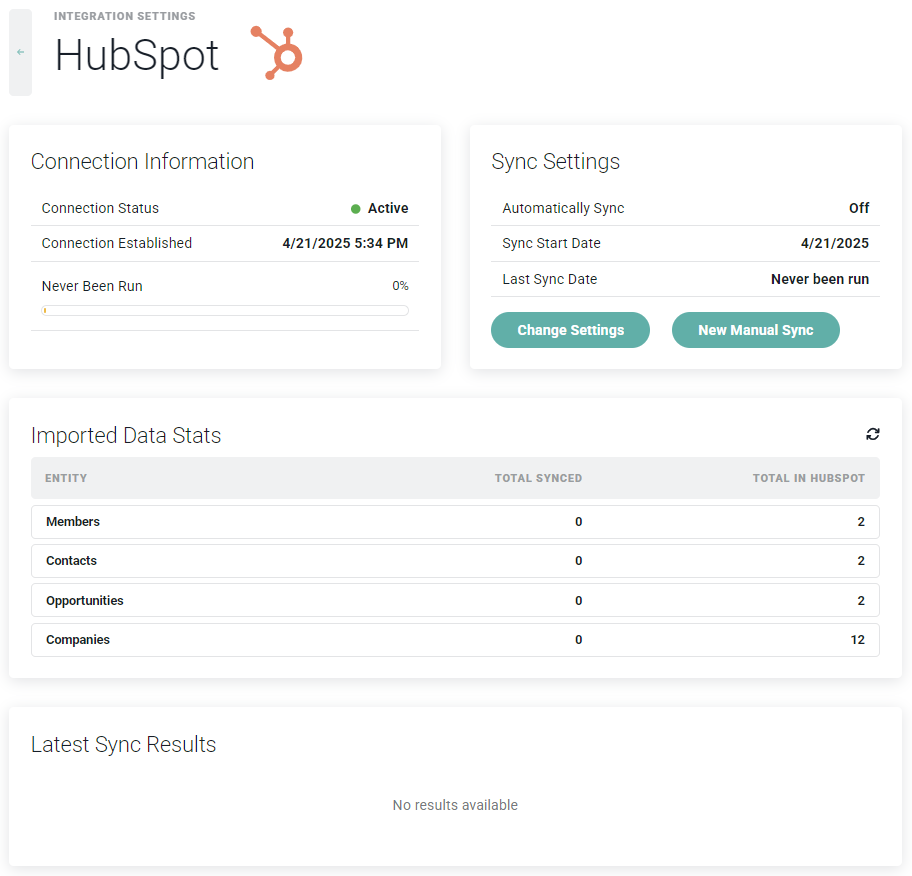Click the Last Sync Date label
Viewport: 912px width, 876px height.
[x=550, y=279]
